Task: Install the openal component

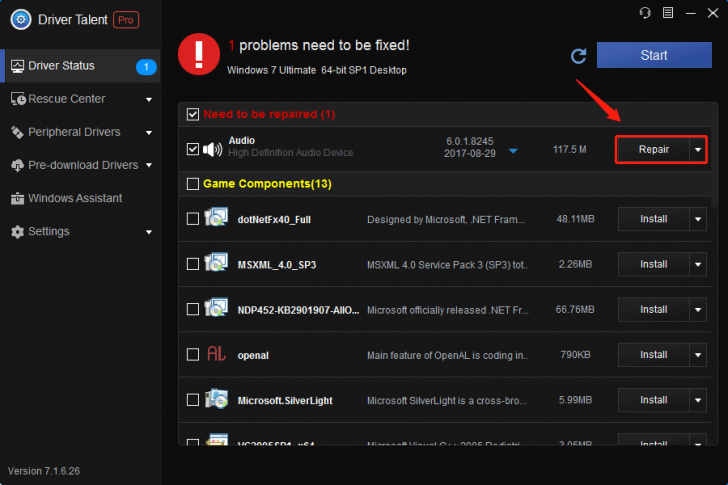Action: (x=653, y=355)
